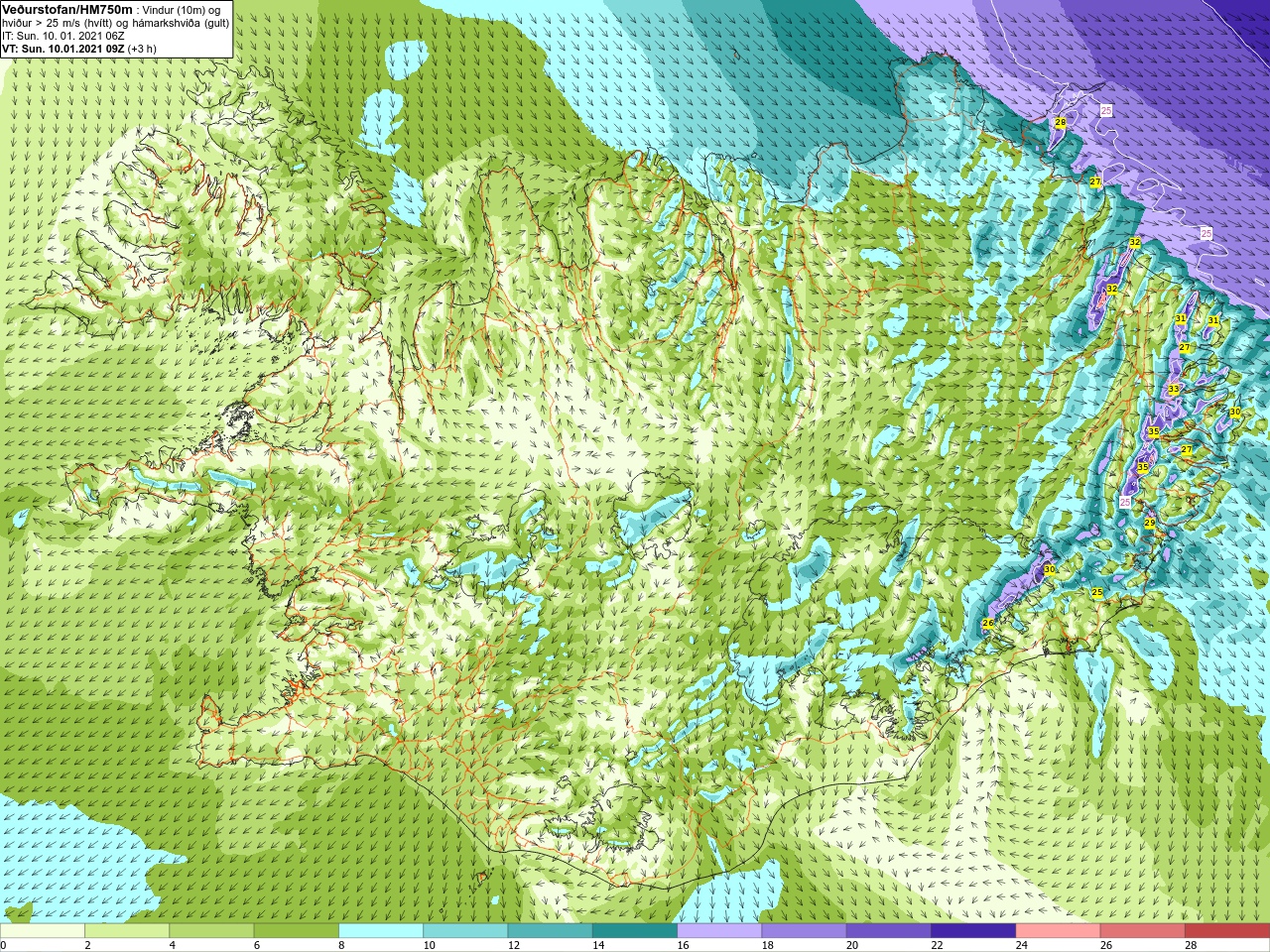Screen dimensions: 1270x952
Task: Pick the dark indigo 22–24 m/s legend swatch
Action: [973, 931]
